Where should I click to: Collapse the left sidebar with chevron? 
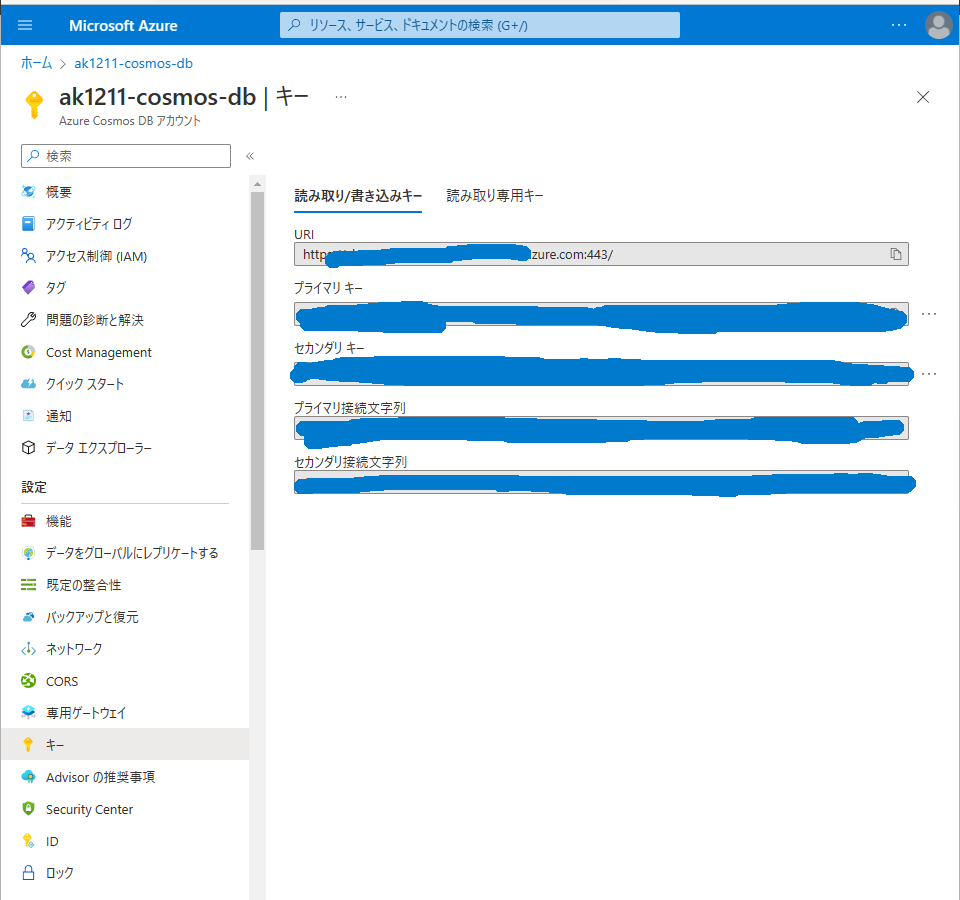(250, 156)
